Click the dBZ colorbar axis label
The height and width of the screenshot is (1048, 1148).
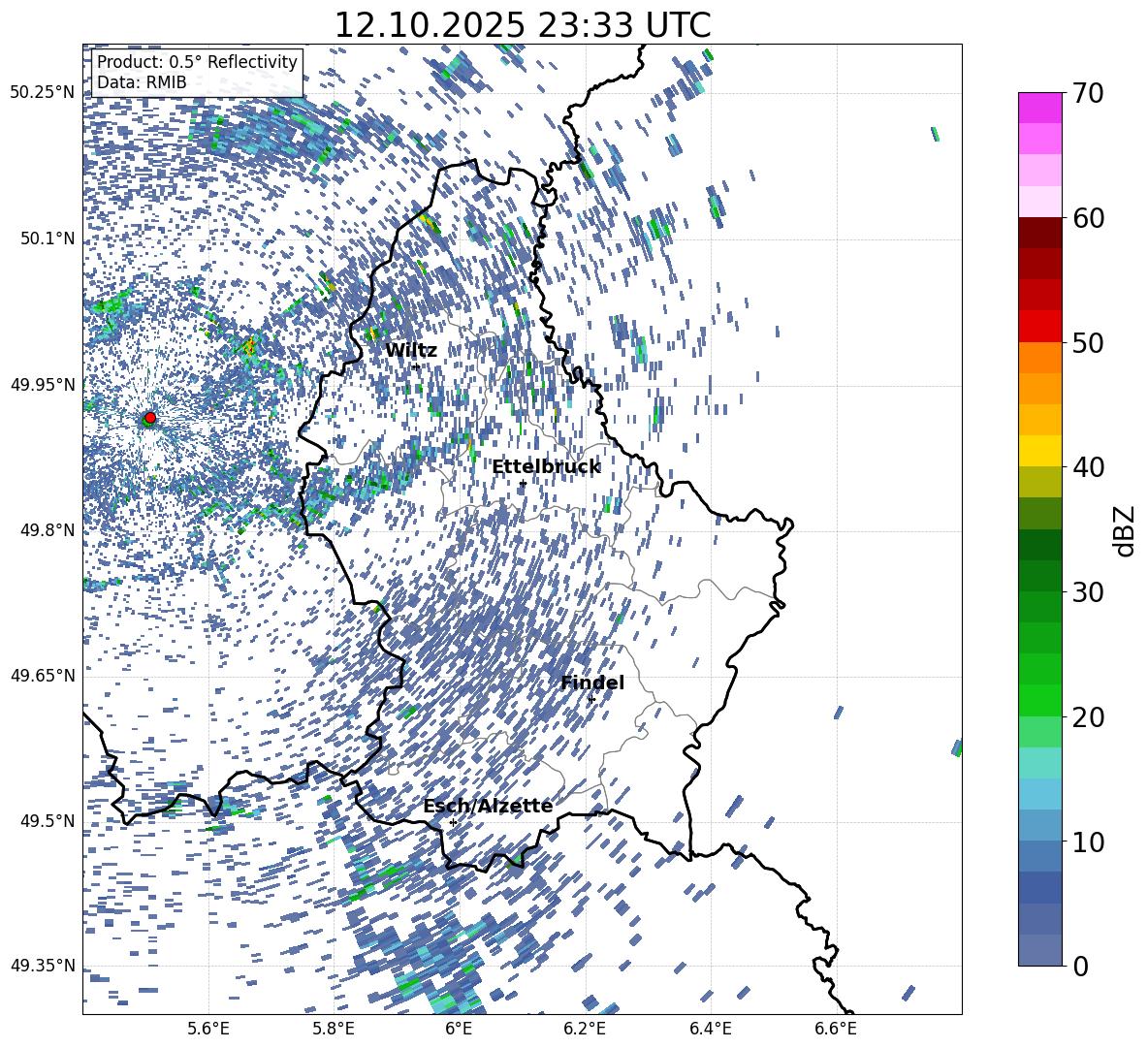click(x=1125, y=530)
